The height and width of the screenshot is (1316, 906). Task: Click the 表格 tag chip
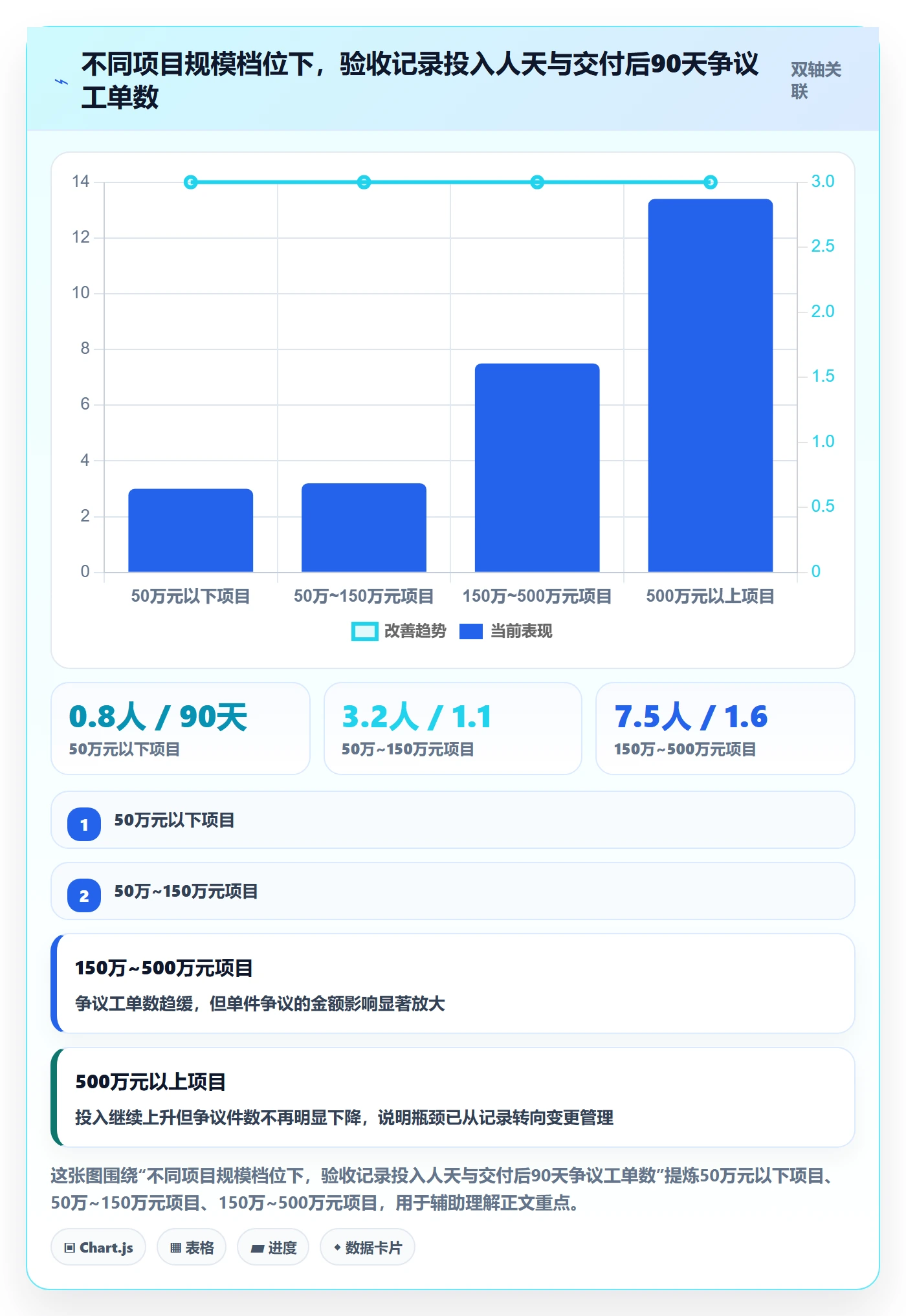point(192,1247)
